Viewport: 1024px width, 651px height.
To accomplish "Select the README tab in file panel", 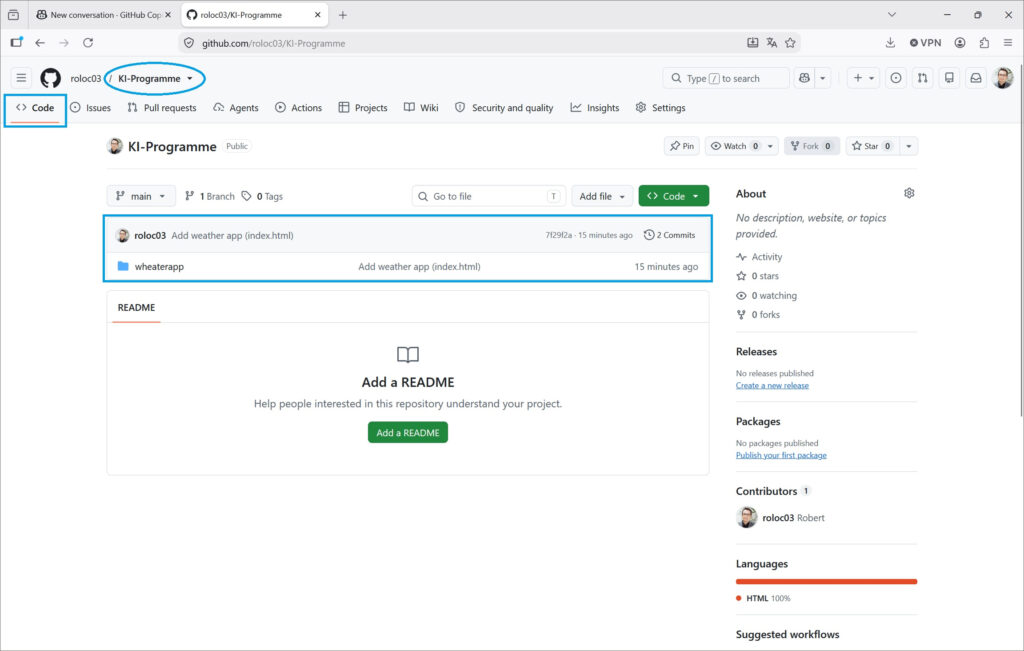I will (136, 308).
